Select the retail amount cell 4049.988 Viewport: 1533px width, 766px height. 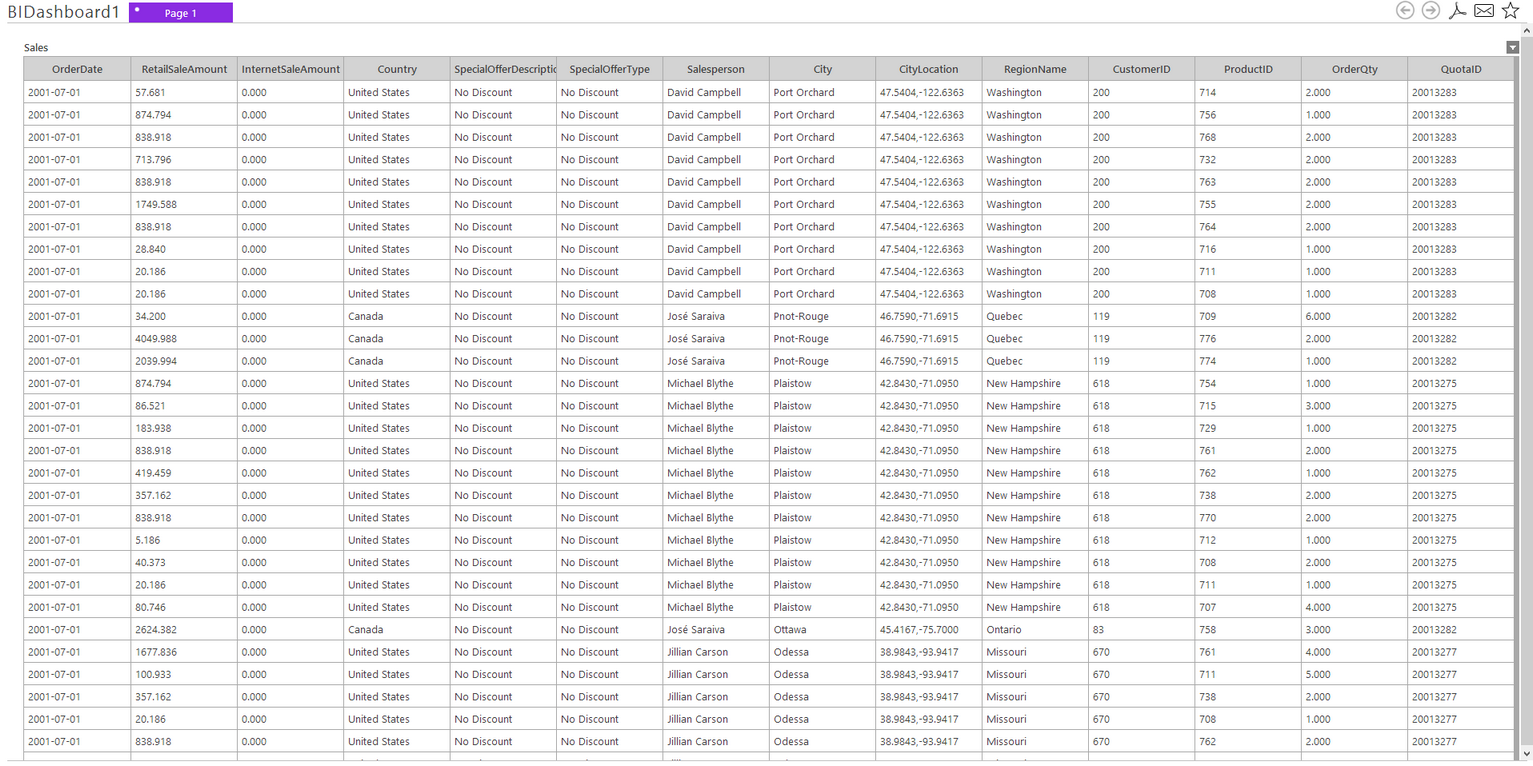click(184, 338)
